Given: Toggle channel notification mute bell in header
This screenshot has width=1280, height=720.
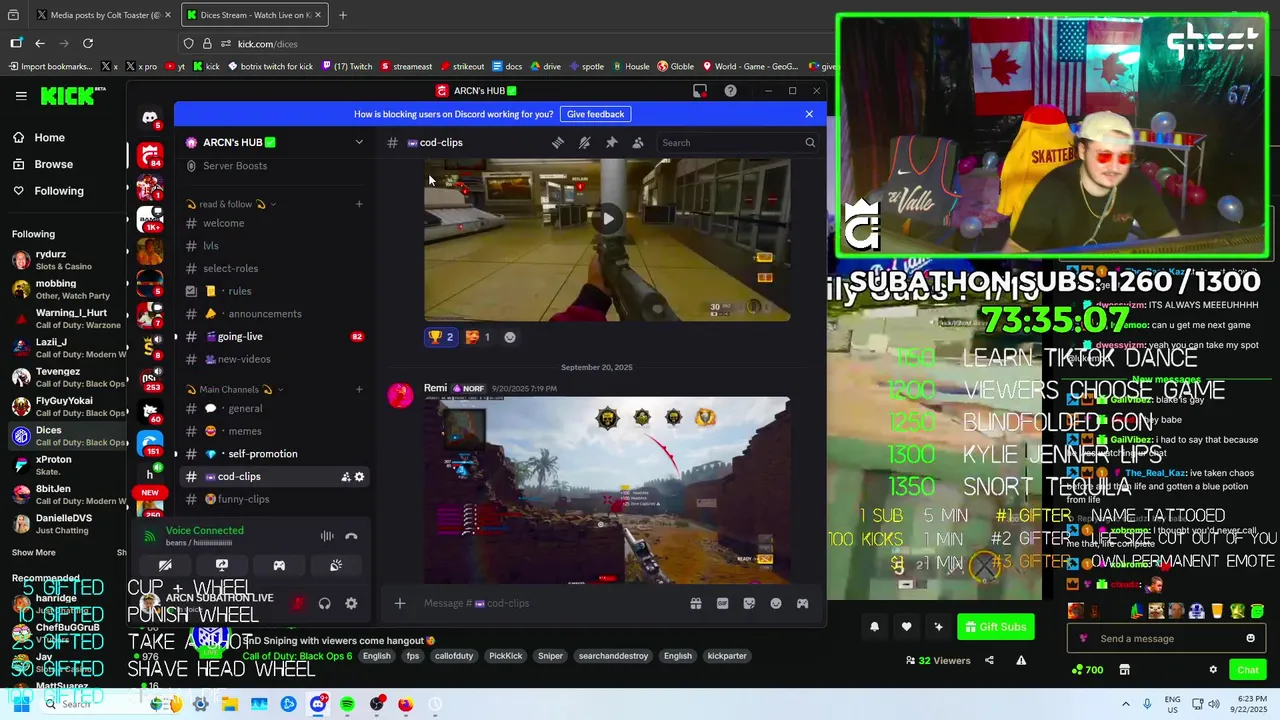Looking at the screenshot, I should pos(585,142).
